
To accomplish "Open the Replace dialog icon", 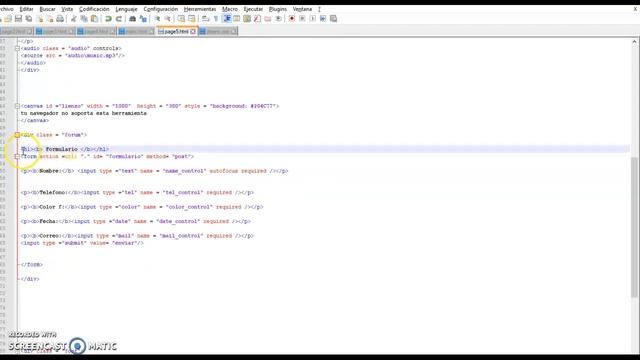I will (x=143, y=19).
